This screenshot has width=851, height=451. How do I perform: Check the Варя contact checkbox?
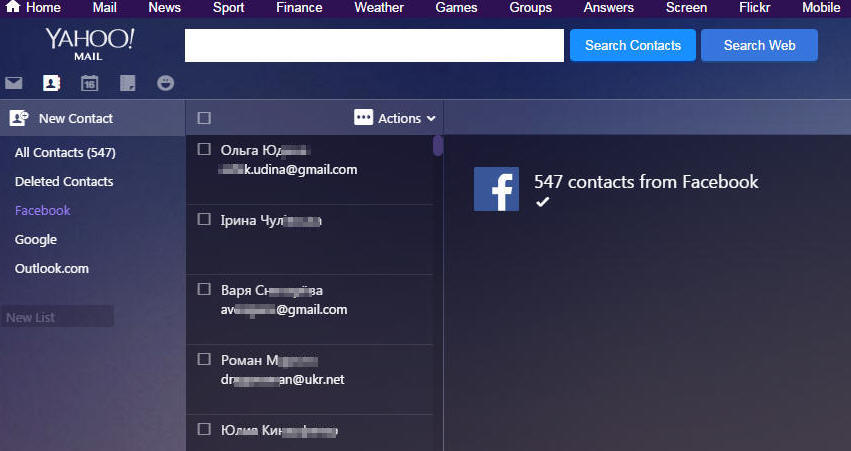204,289
